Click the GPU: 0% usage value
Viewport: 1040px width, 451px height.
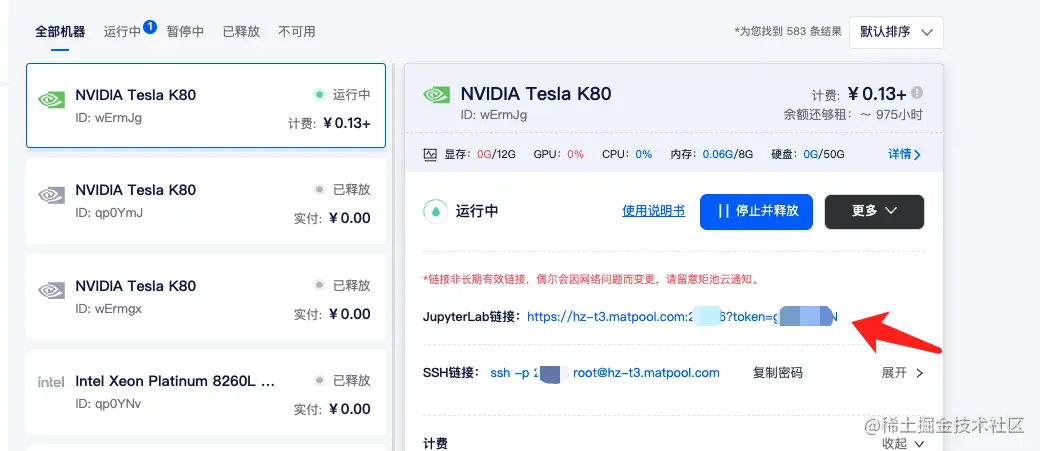pyautogui.click(x=558, y=155)
